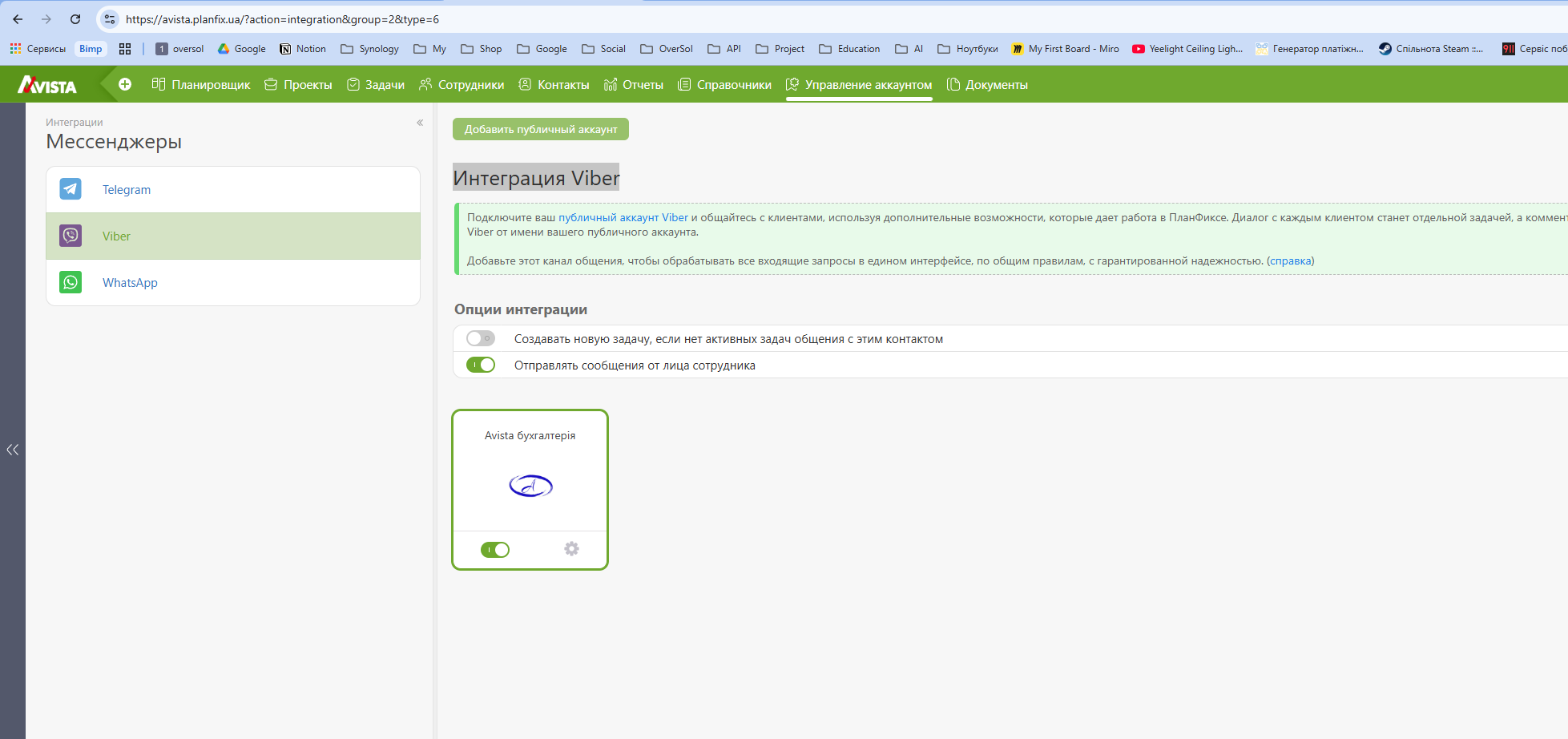Open the API bookmark folder
1568x739 pixels.
(724, 49)
